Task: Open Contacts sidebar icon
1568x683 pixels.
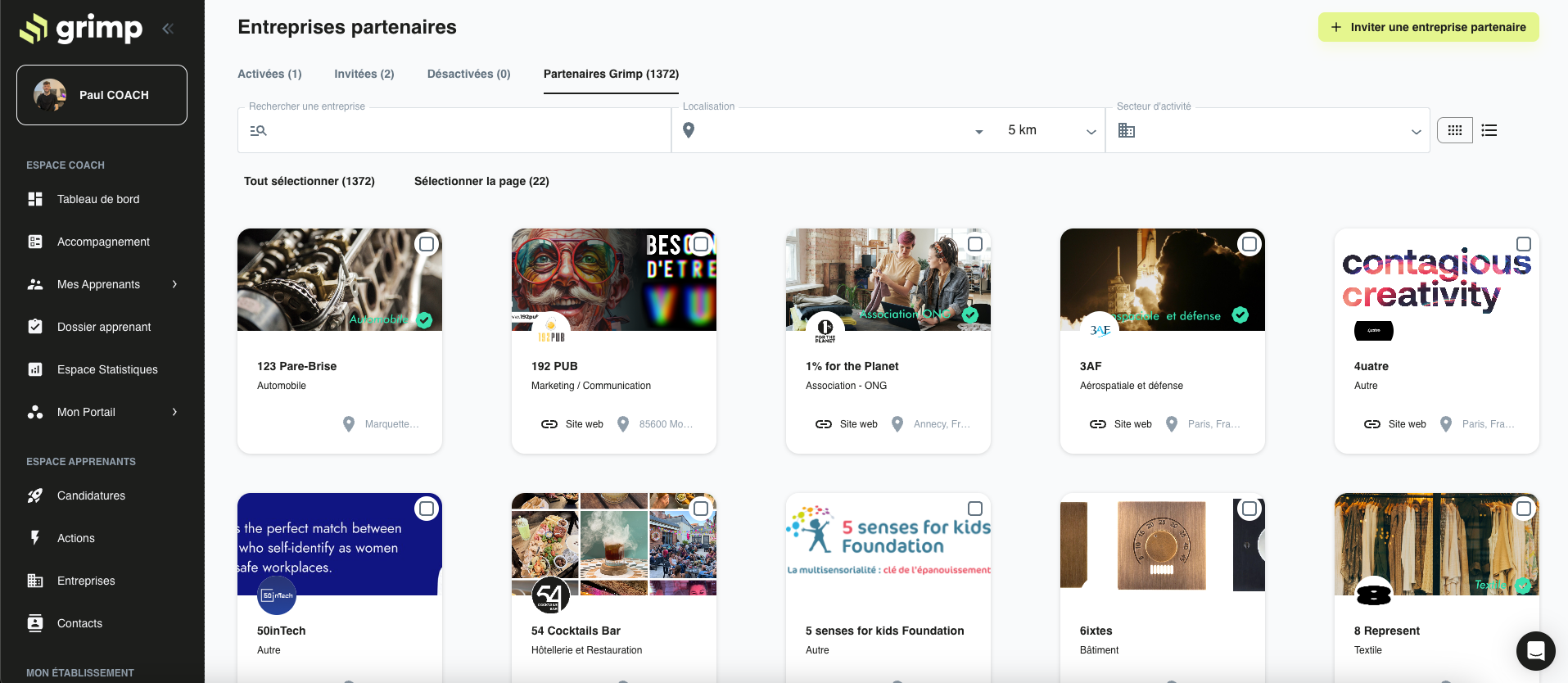Action: (x=35, y=623)
